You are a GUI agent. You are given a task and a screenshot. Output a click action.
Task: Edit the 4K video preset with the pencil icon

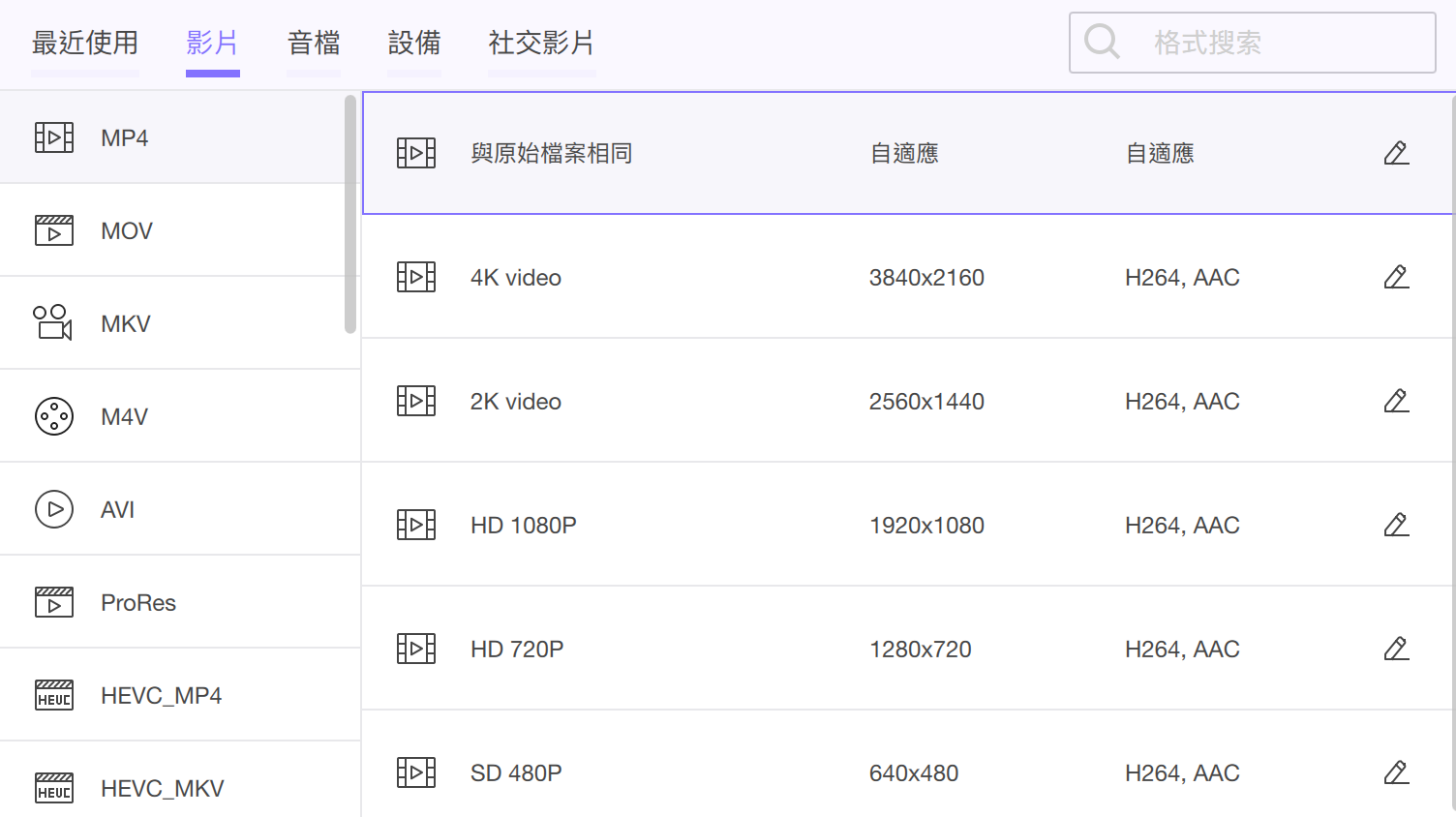click(x=1396, y=277)
